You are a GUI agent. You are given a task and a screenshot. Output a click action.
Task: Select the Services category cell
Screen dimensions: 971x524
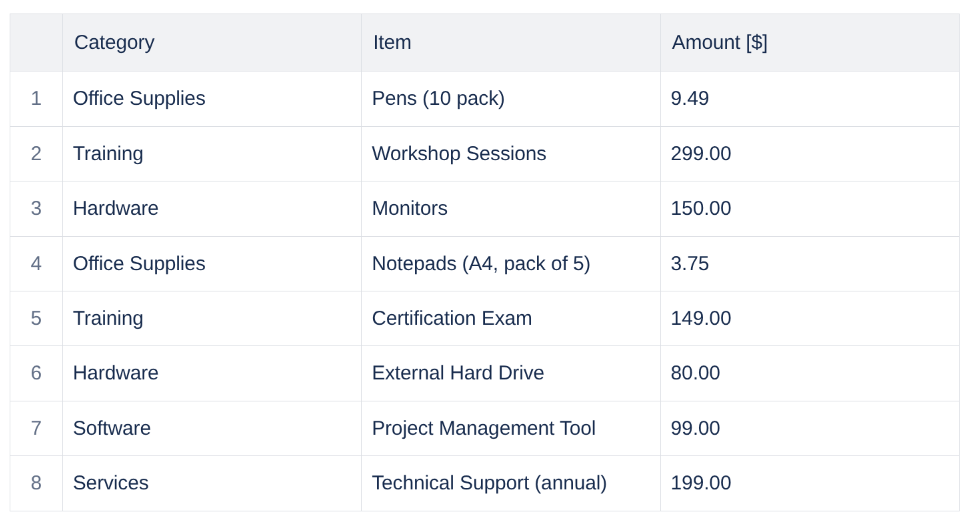pos(111,483)
